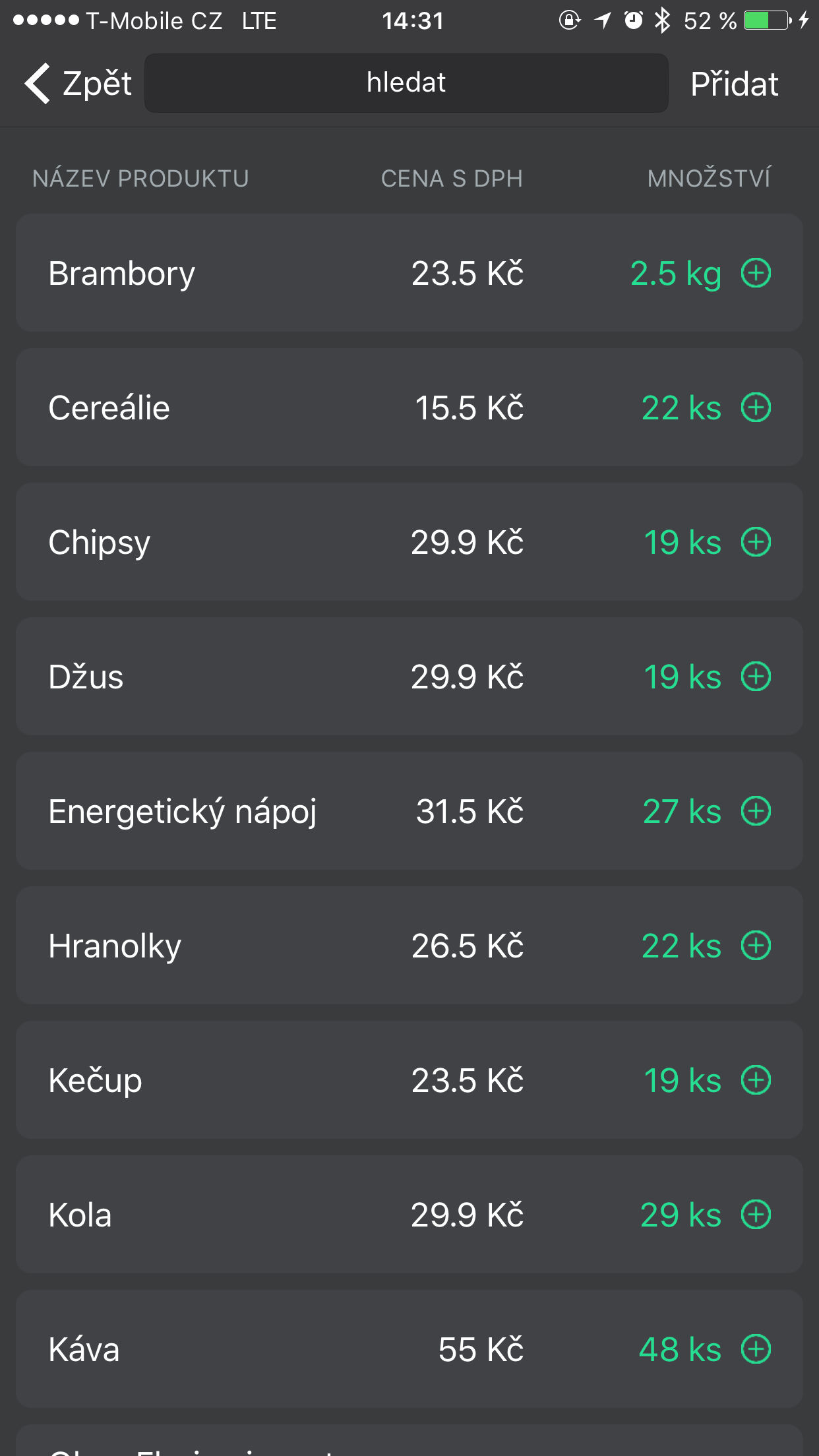Tap the Množství column header
Image resolution: width=819 pixels, height=1456 pixels.
(x=709, y=178)
